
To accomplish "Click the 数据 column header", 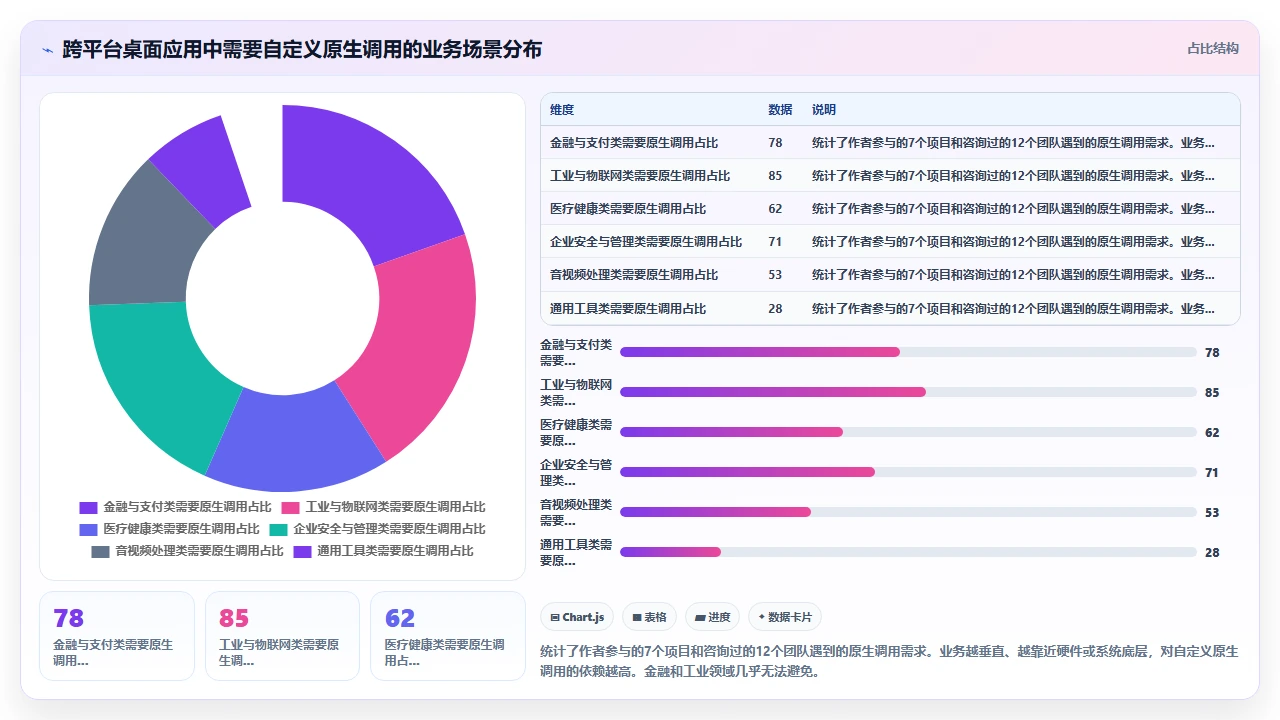I will click(x=780, y=110).
